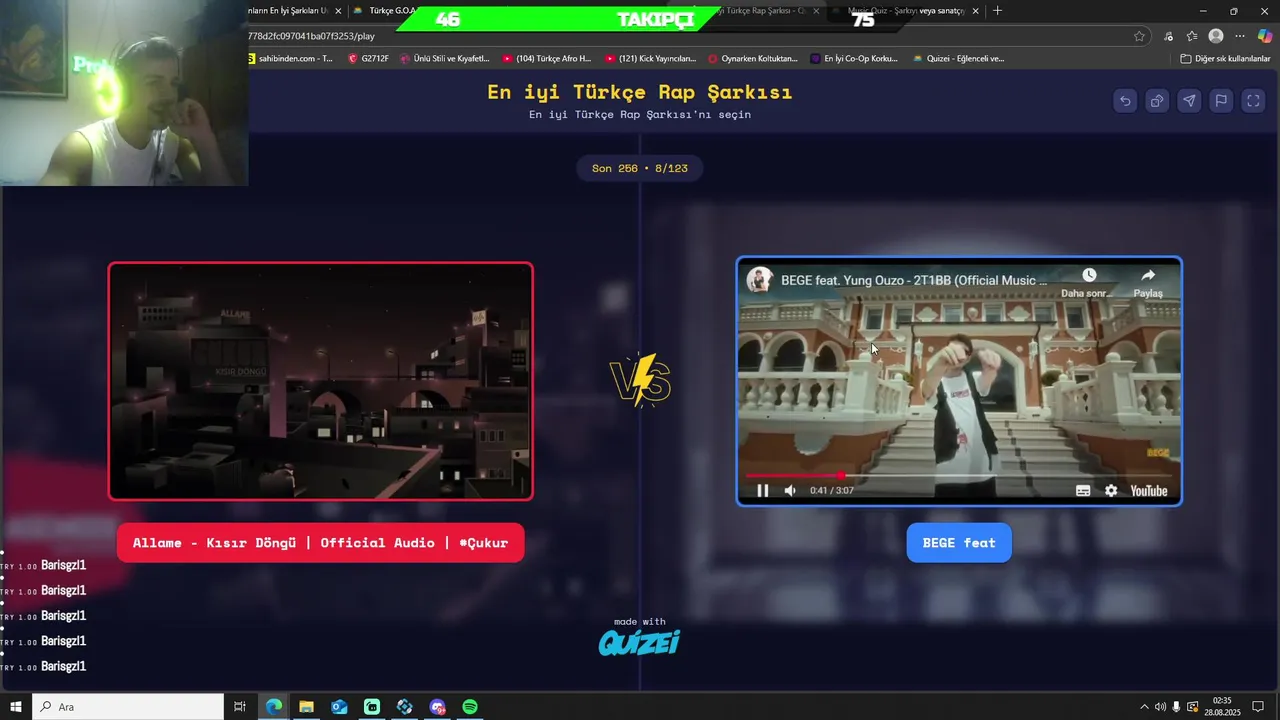Viewport: 1280px width, 720px height.
Task: Report the quiz with flag icon
Action: [1221, 101]
